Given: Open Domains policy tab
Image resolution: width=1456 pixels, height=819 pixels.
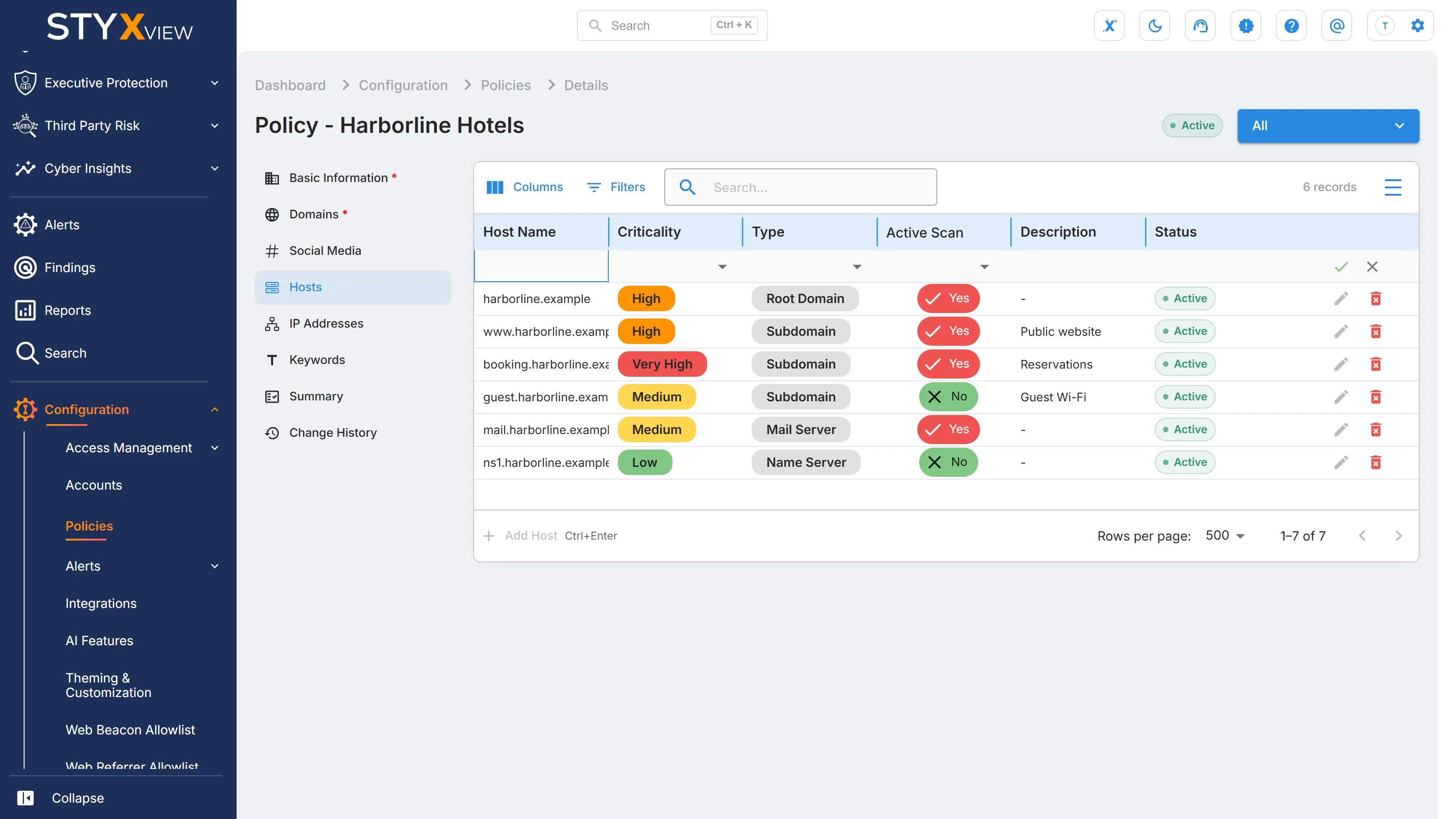Looking at the screenshot, I should coord(353,214).
